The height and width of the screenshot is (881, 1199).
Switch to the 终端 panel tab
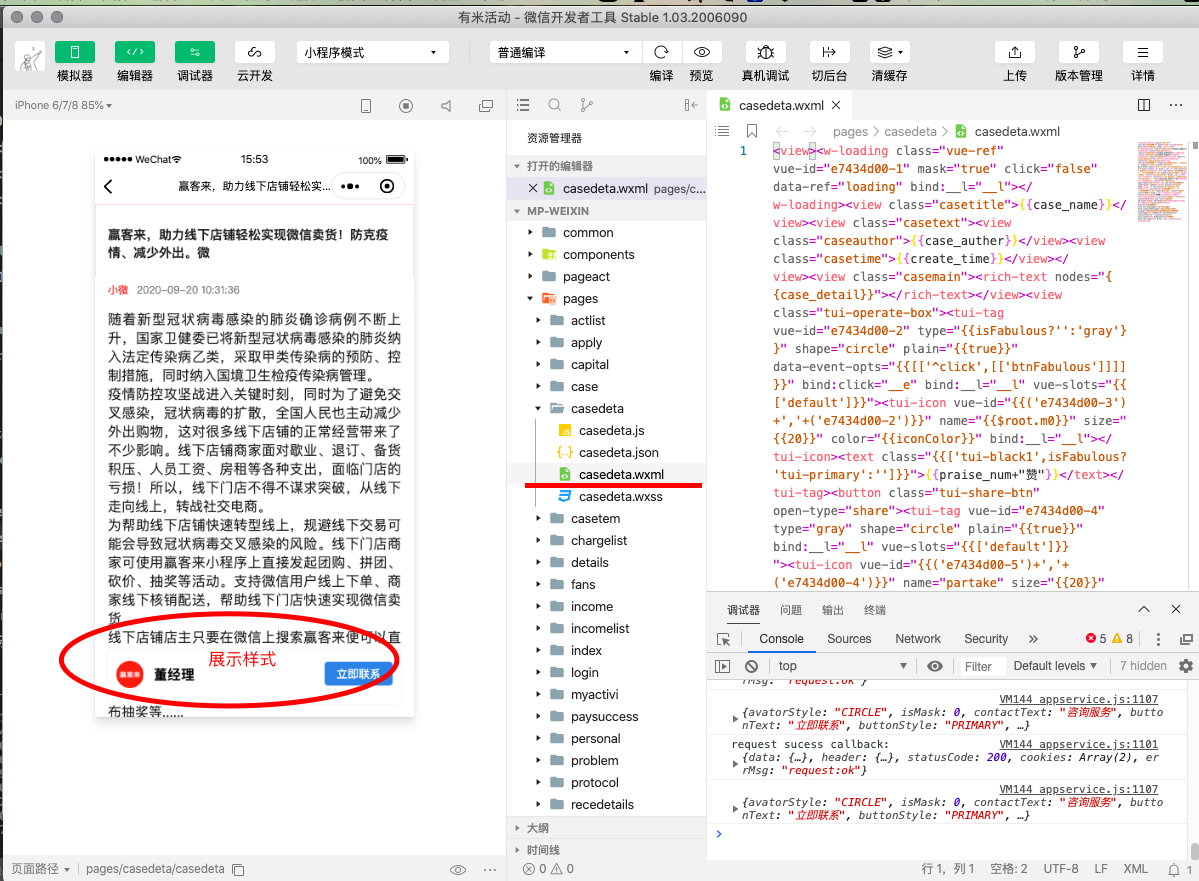tap(875, 610)
